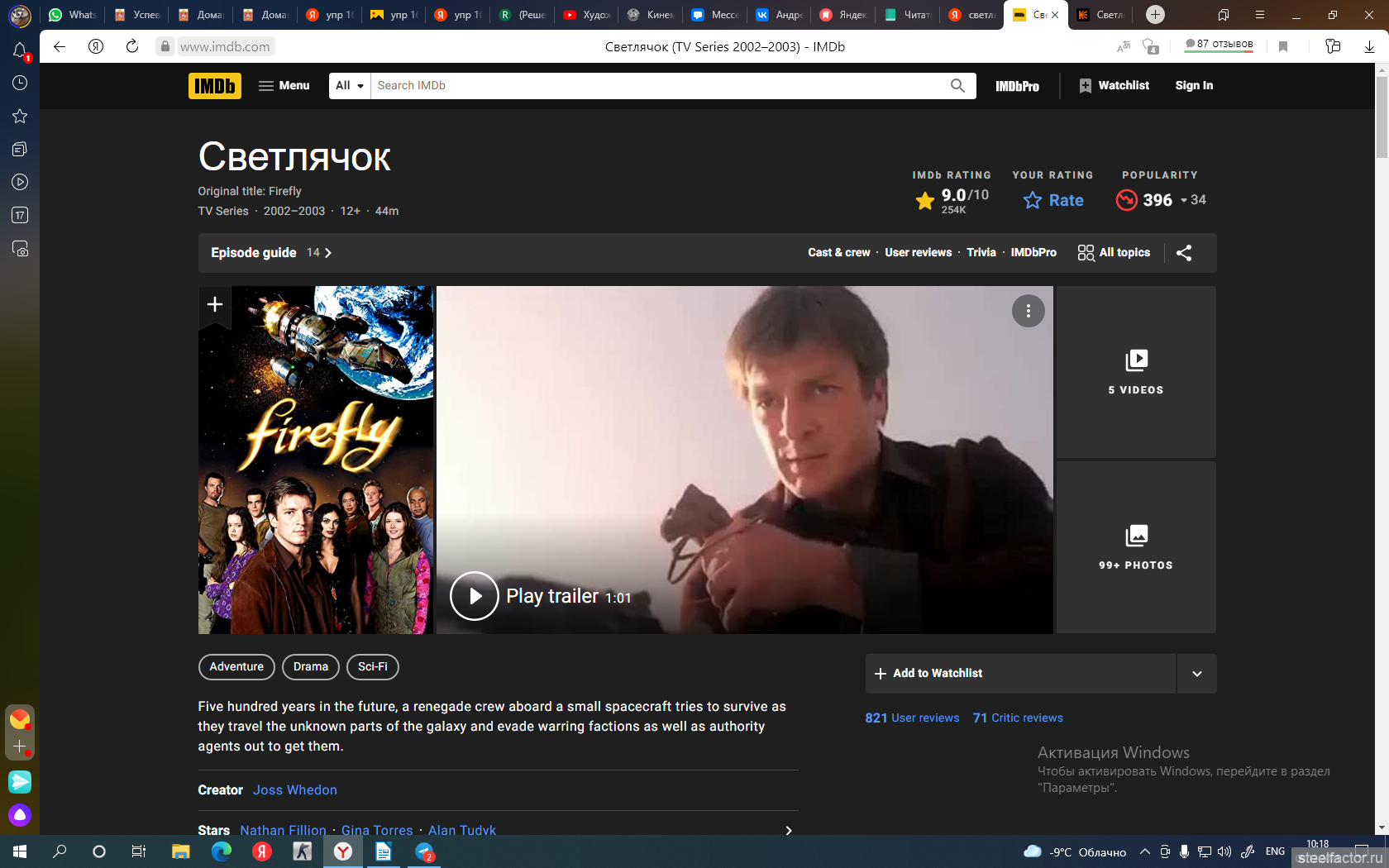This screenshot has height=868, width=1389.
Task: Close the current IMDb tab
Action: coord(1055,15)
